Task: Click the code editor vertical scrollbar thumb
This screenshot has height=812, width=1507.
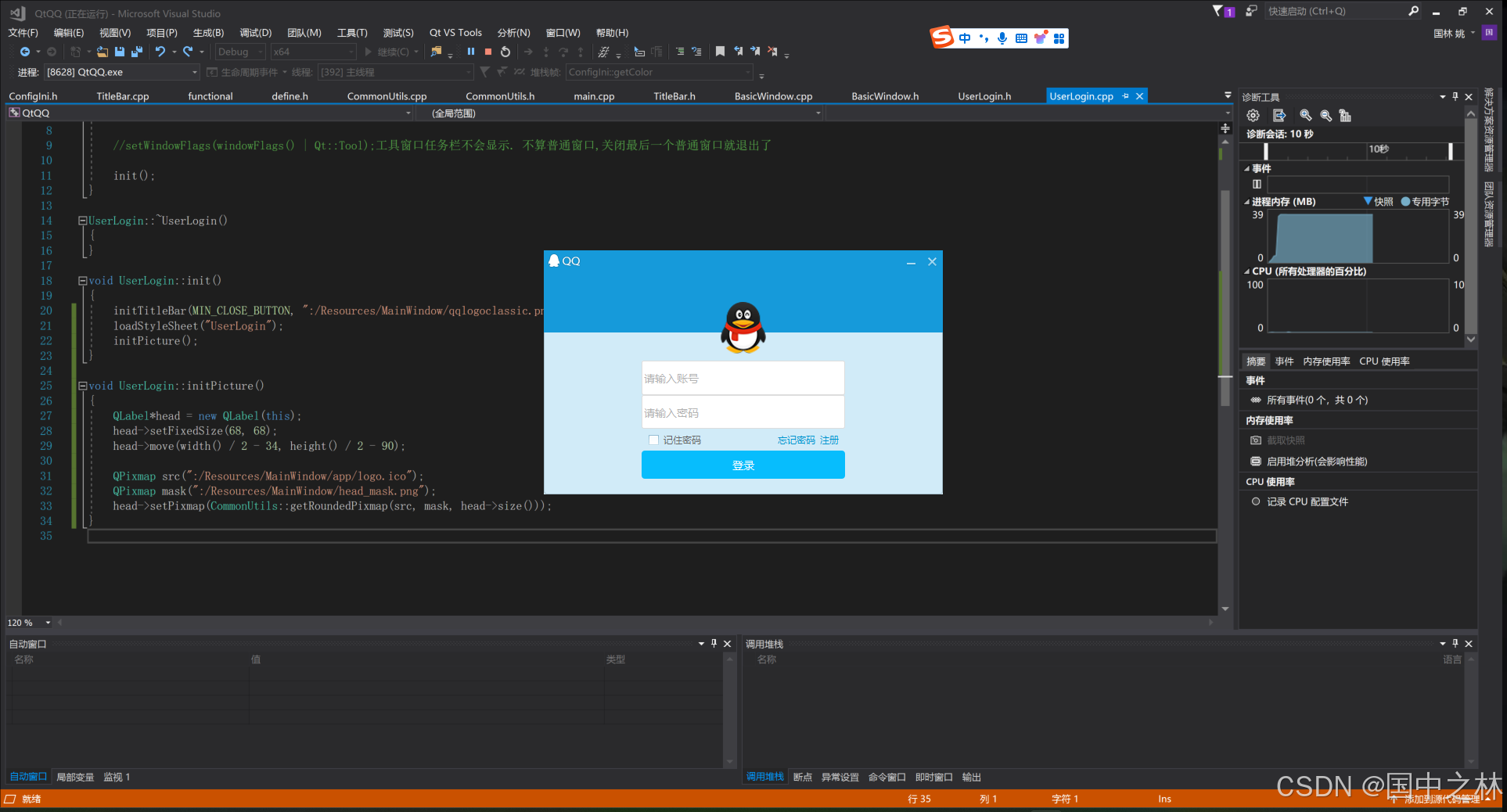Action: (x=1225, y=298)
